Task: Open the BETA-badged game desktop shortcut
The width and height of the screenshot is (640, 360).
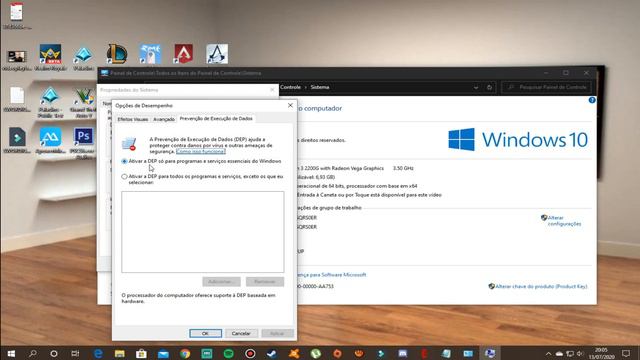Action: (x=50, y=57)
